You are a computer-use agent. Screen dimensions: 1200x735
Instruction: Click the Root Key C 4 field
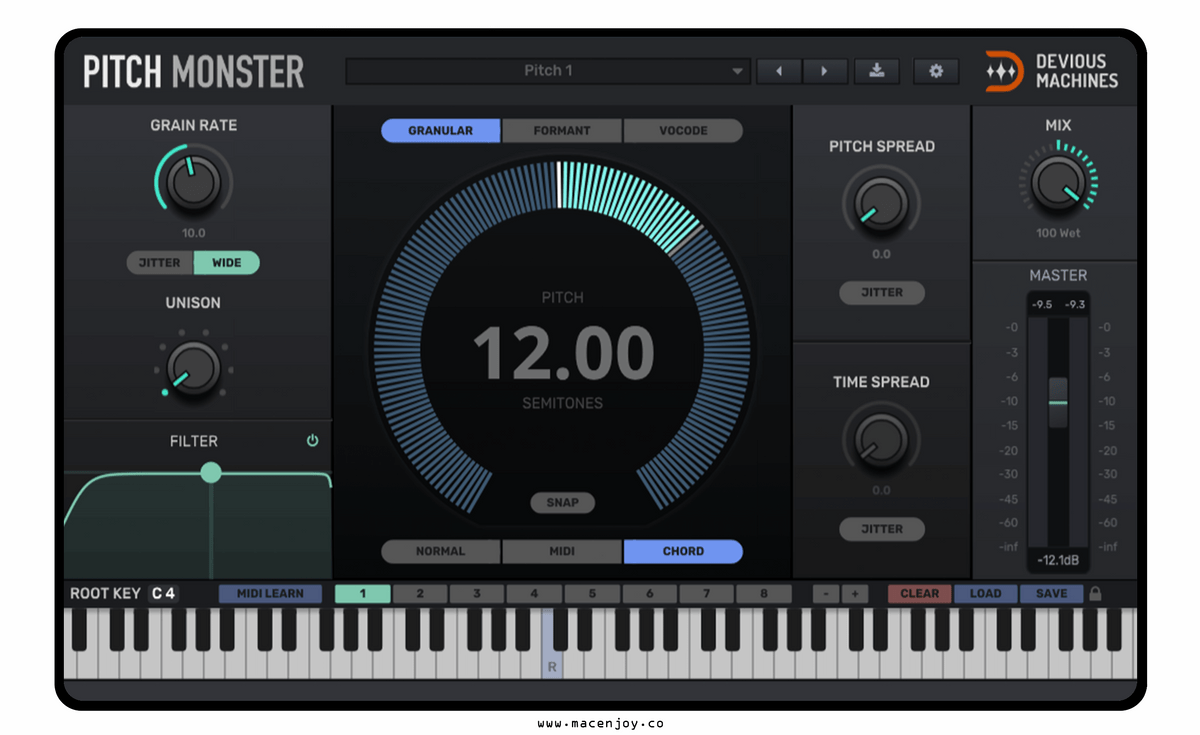164,593
